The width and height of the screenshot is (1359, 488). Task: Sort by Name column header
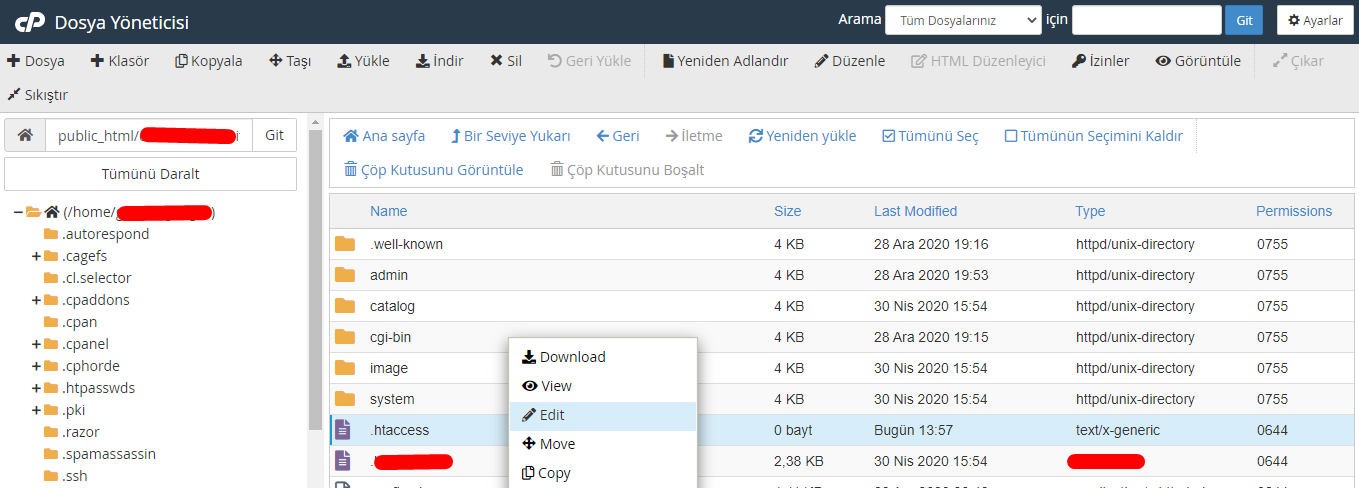[x=388, y=211]
